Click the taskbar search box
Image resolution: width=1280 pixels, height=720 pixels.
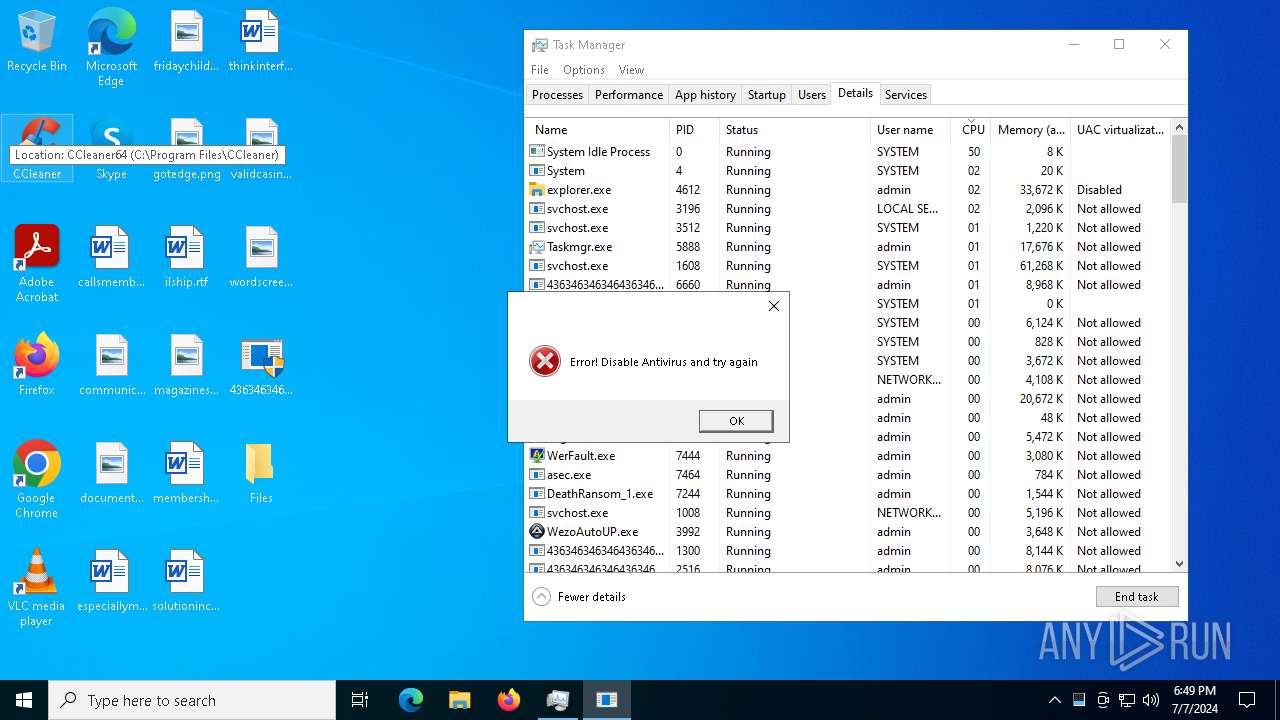(192, 700)
